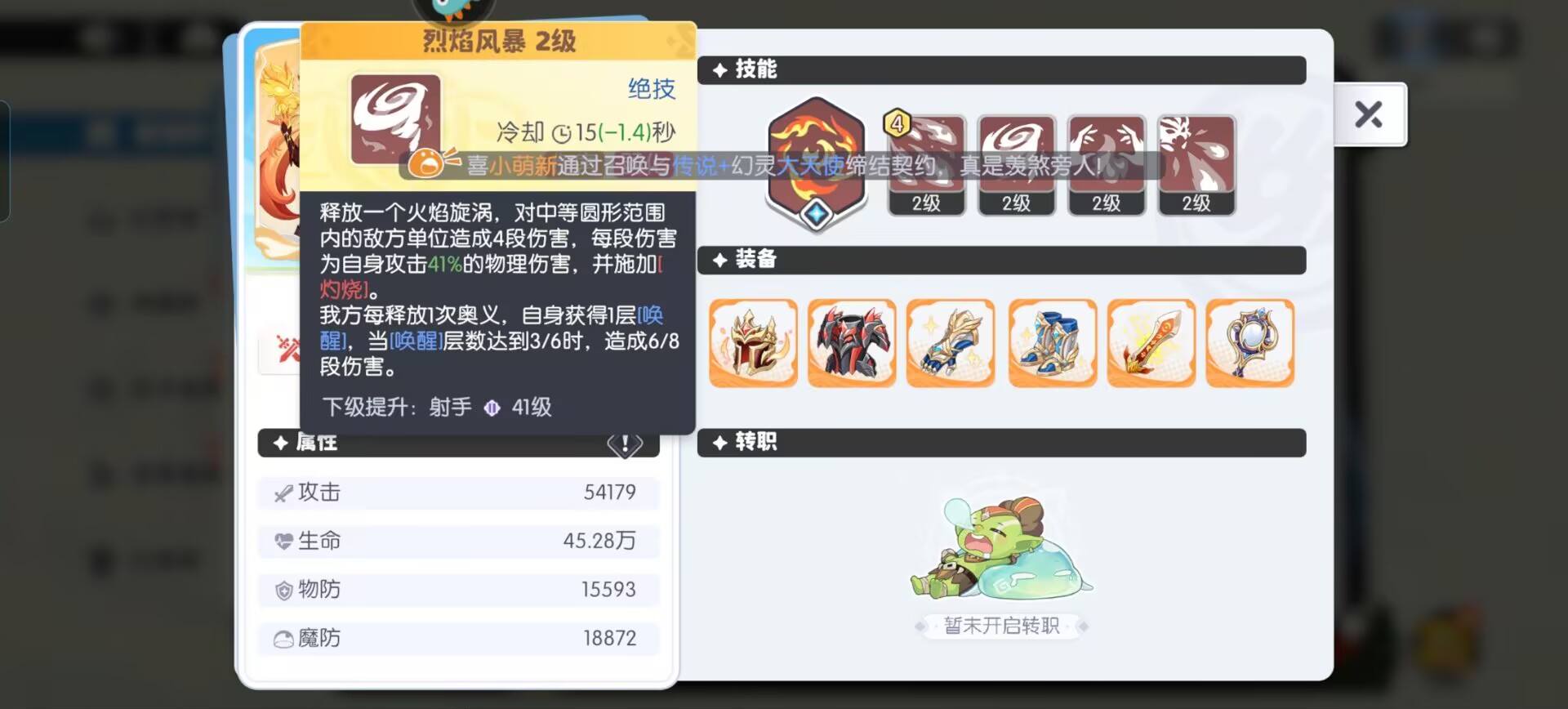Click the 烈焰风暴 skill icon in tooltip

coord(395,119)
